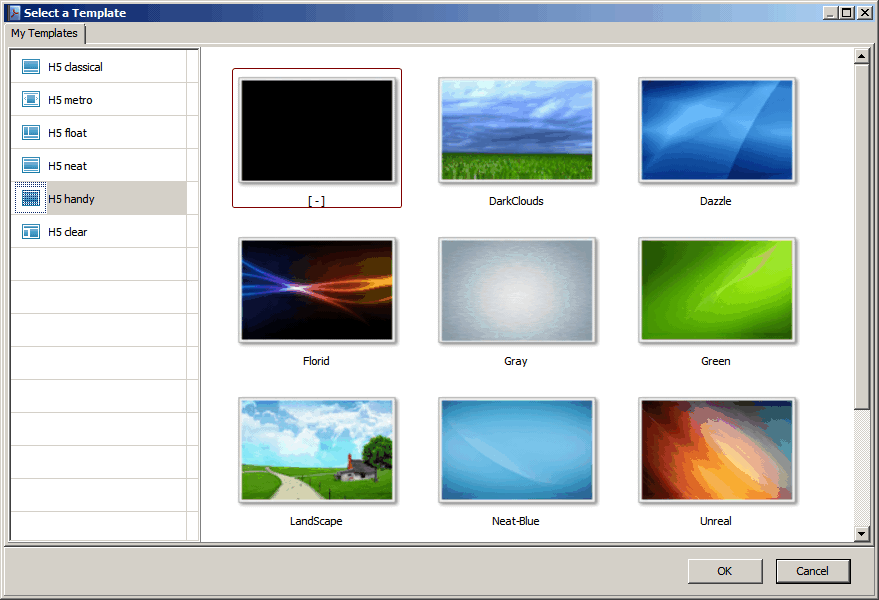Choose the Unreal theme thumbnail
879x600 pixels.
point(716,450)
